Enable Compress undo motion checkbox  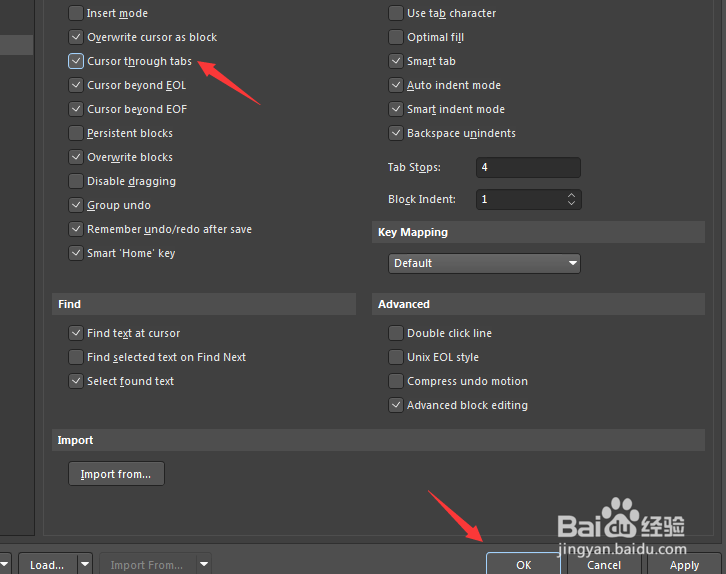coord(395,381)
